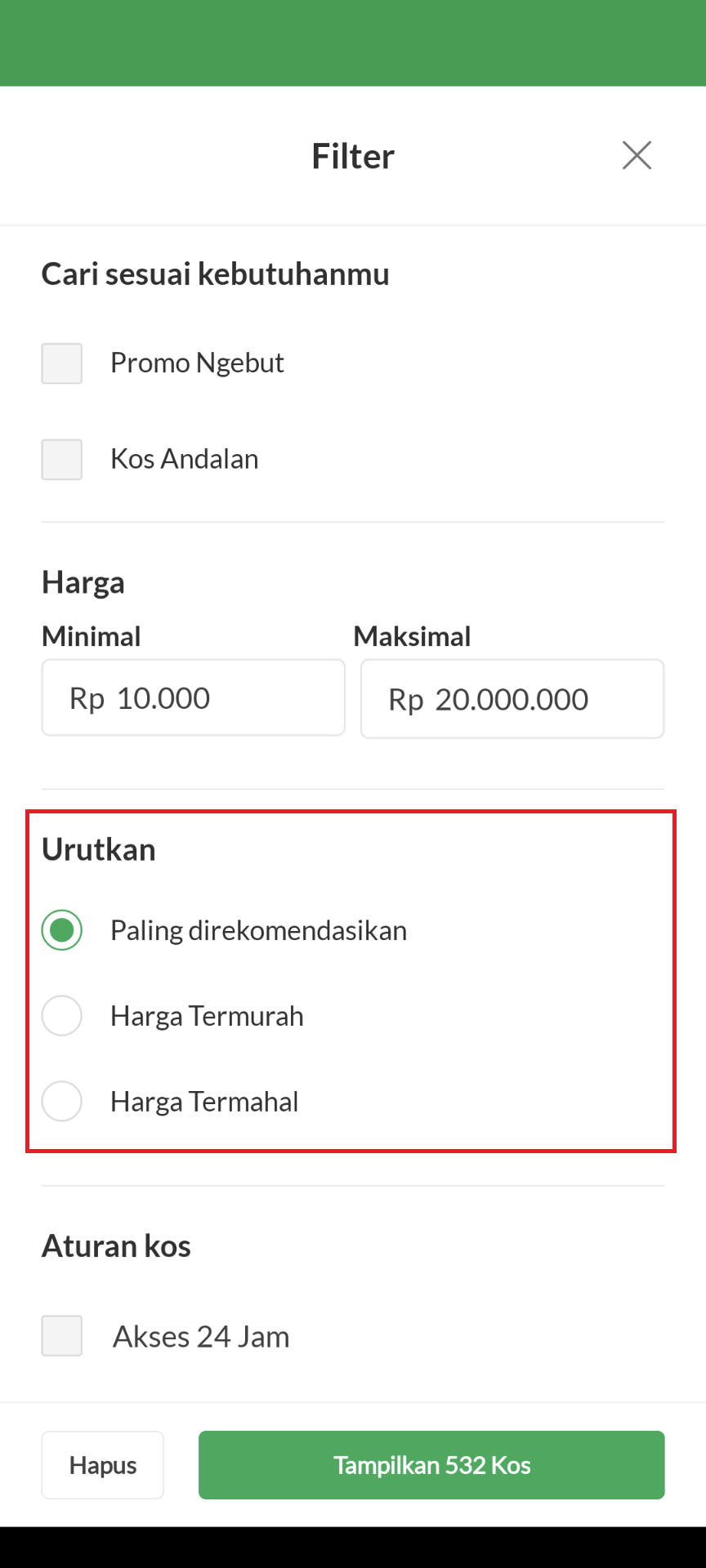Click the Harga Termahal label text
The height and width of the screenshot is (1568, 706).
(204, 1102)
